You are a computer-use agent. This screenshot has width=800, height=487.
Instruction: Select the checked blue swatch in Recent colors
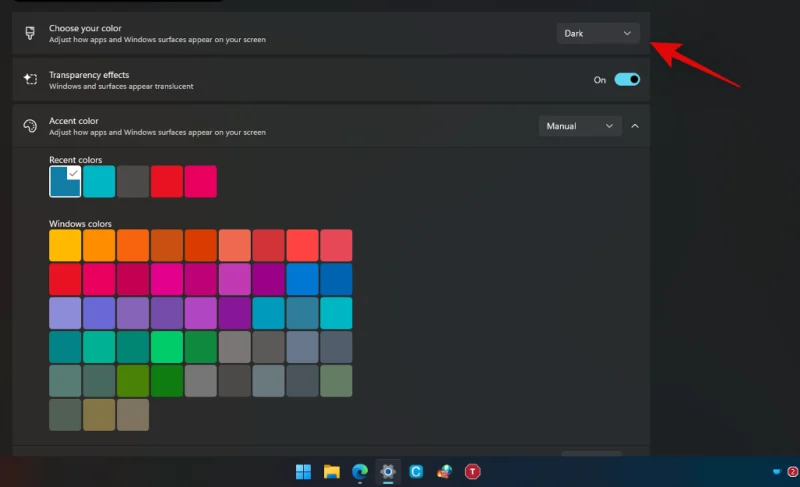click(65, 182)
